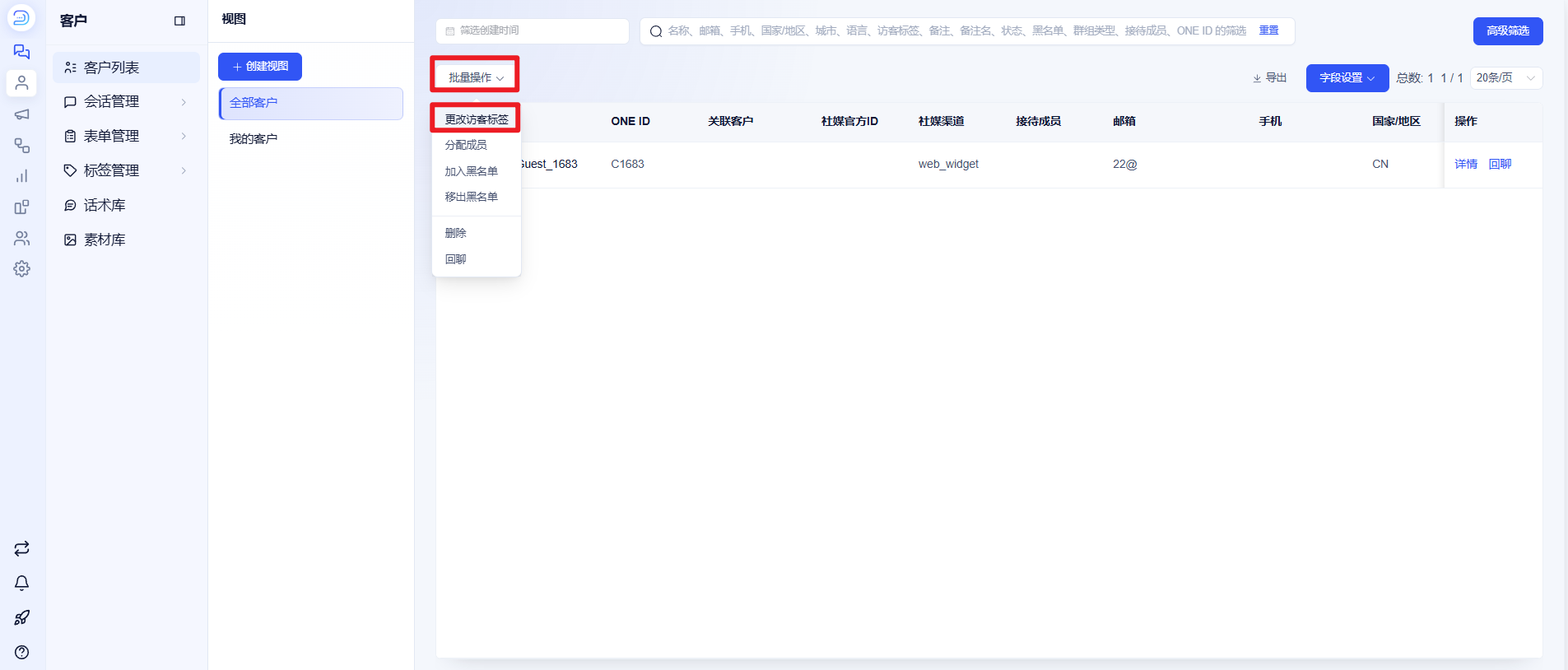The image size is (1568, 670).
Task: Open the chat conversations icon in left rail
Action: [22, 52]
